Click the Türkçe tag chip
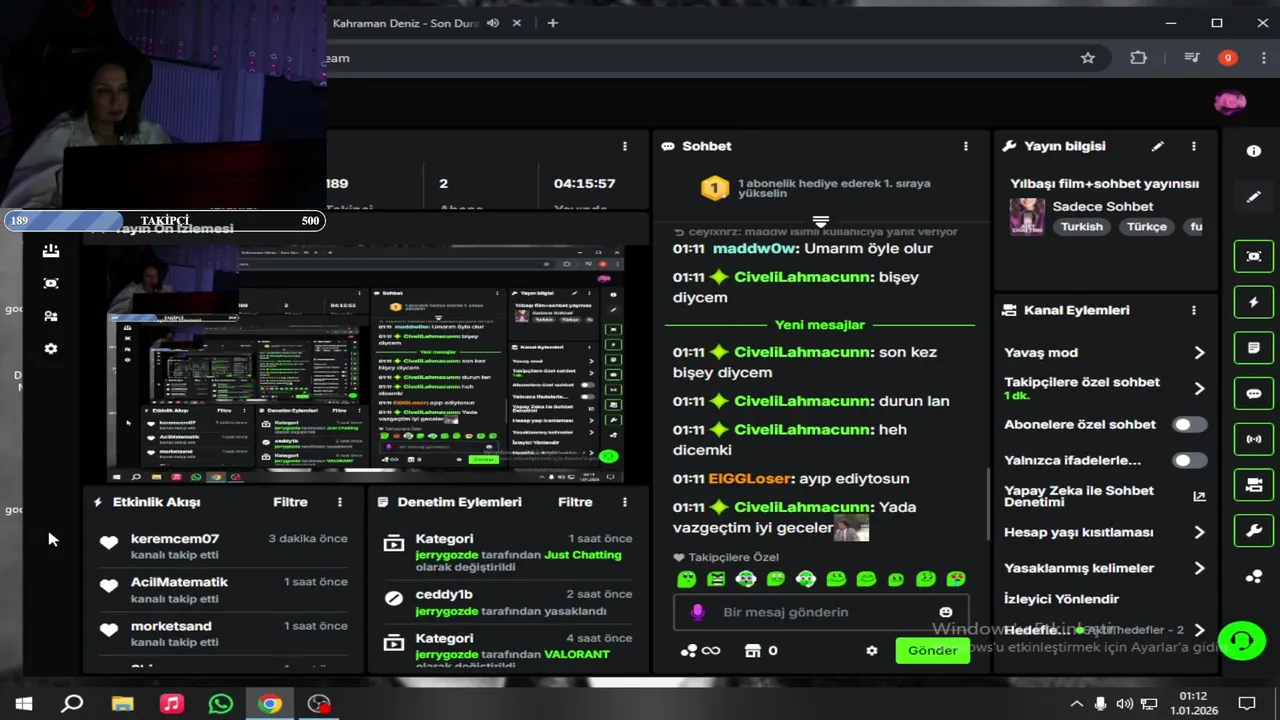The width and height of the screenshot is (1280, 720). click(1146, 227)
